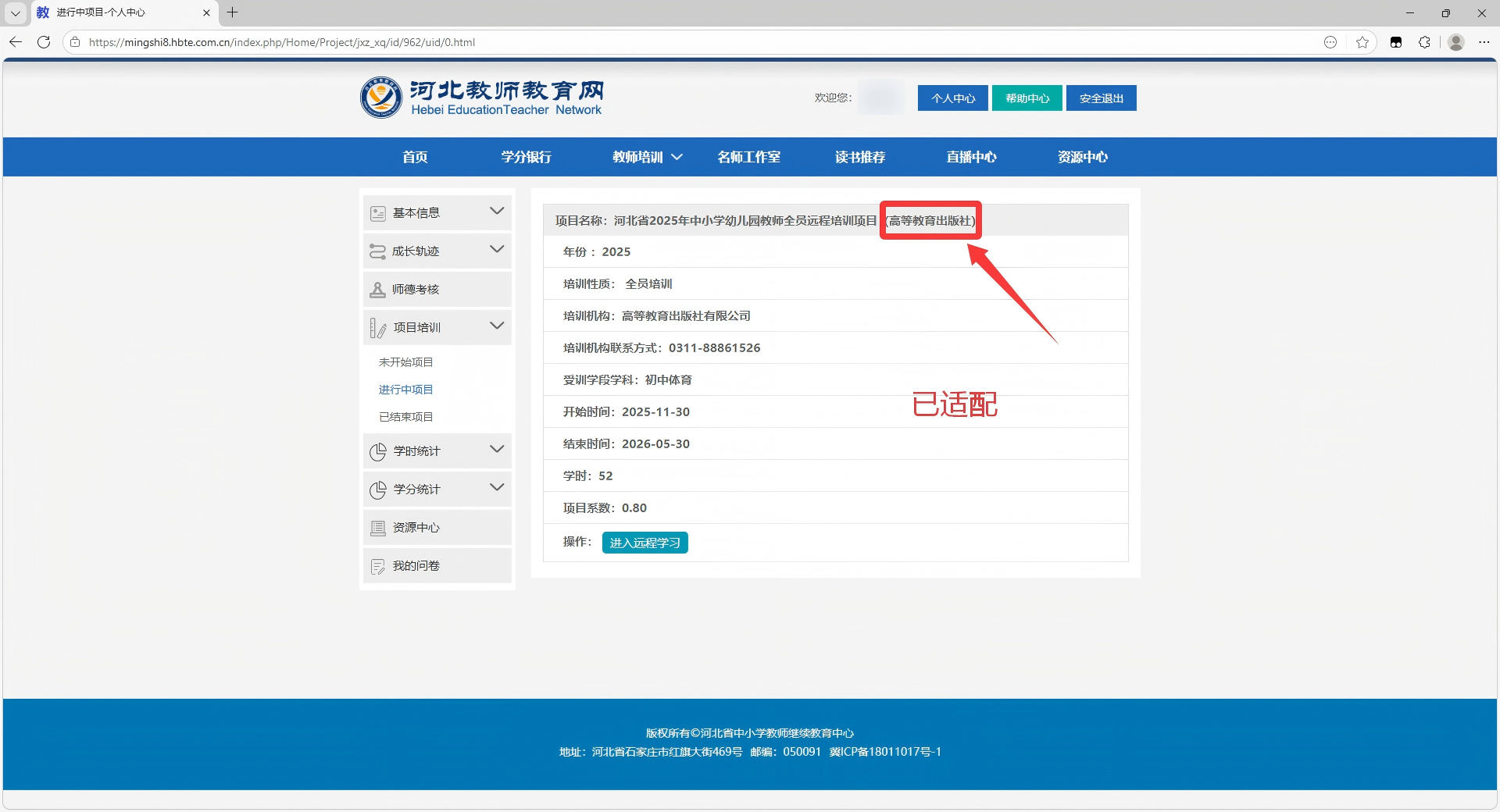Image resolution: width=1500 pixels, height=812 pixels.
Task: Select 已结束项目 in the sidebar
Action: point(405,417)
